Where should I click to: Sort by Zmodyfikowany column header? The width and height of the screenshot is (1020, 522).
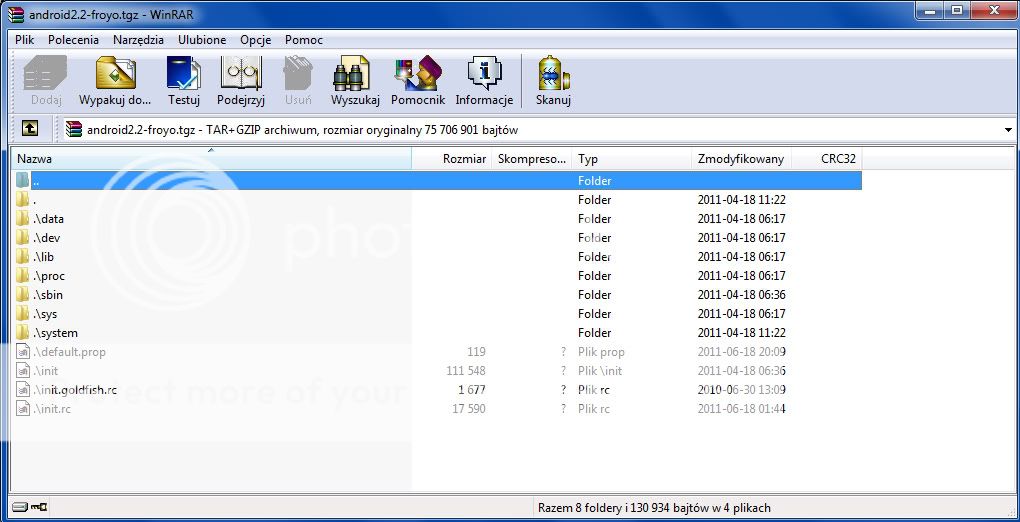click(740, 159)
